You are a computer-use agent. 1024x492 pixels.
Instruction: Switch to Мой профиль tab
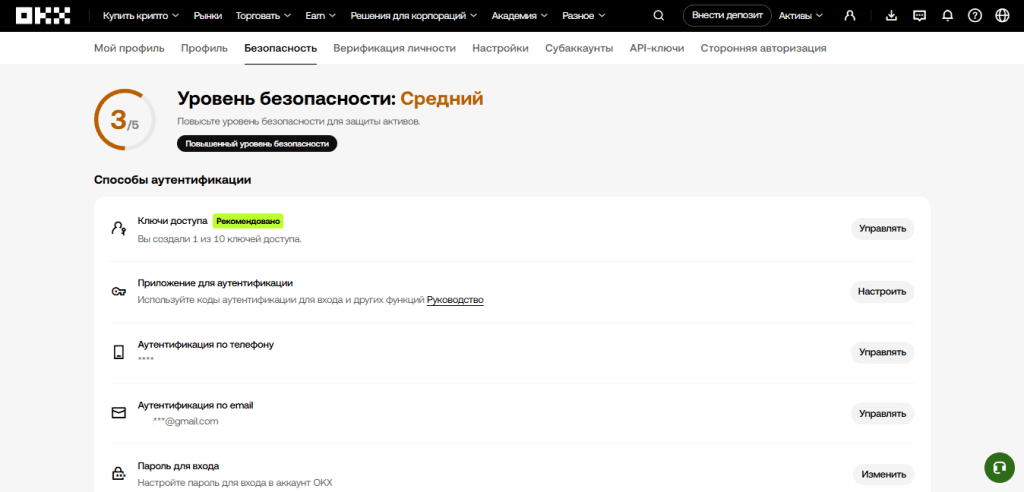point(129,48)
